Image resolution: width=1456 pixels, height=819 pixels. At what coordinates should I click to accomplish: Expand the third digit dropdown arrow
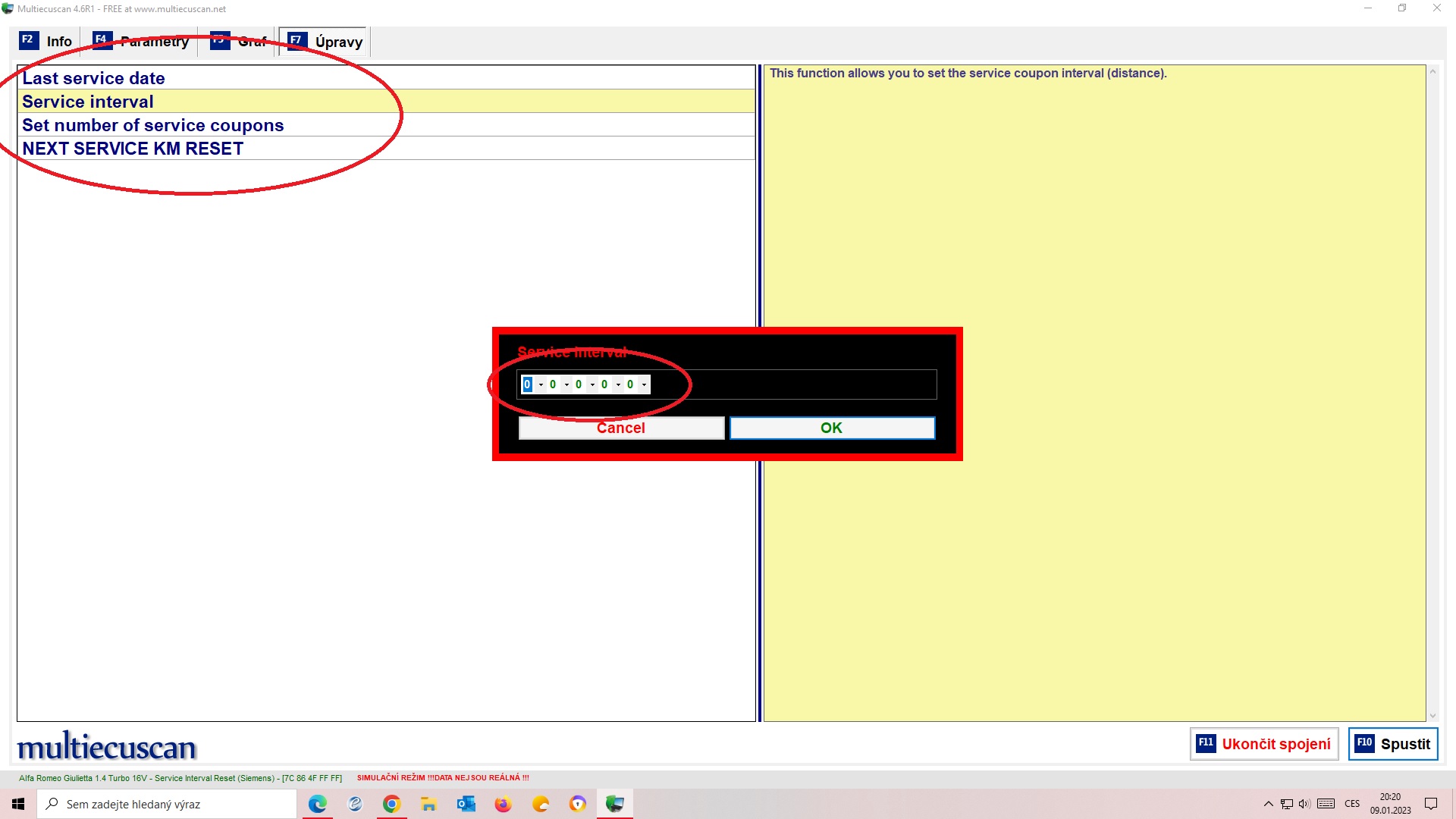[x=592, y=384]
